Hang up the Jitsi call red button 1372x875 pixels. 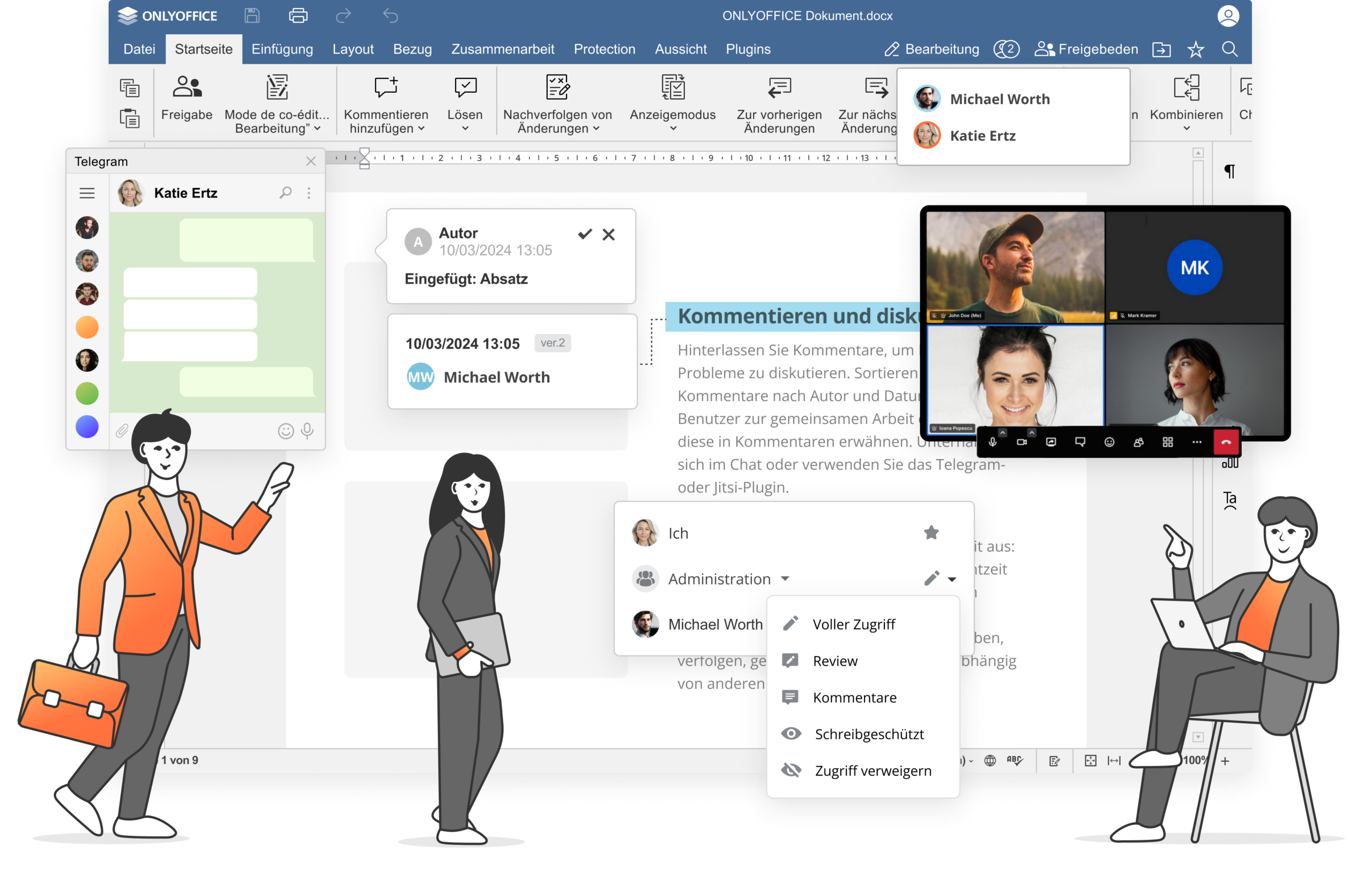[x=1227, y=442]
